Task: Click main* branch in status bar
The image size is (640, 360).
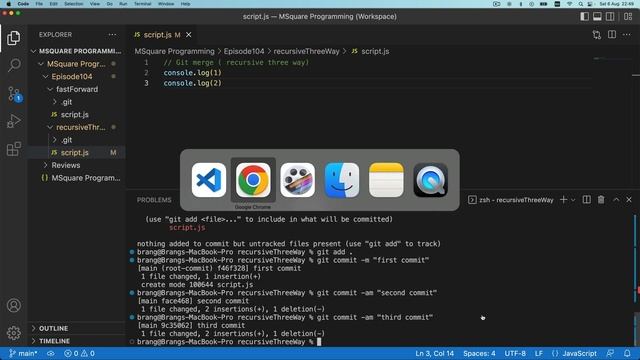Action: 23,353
